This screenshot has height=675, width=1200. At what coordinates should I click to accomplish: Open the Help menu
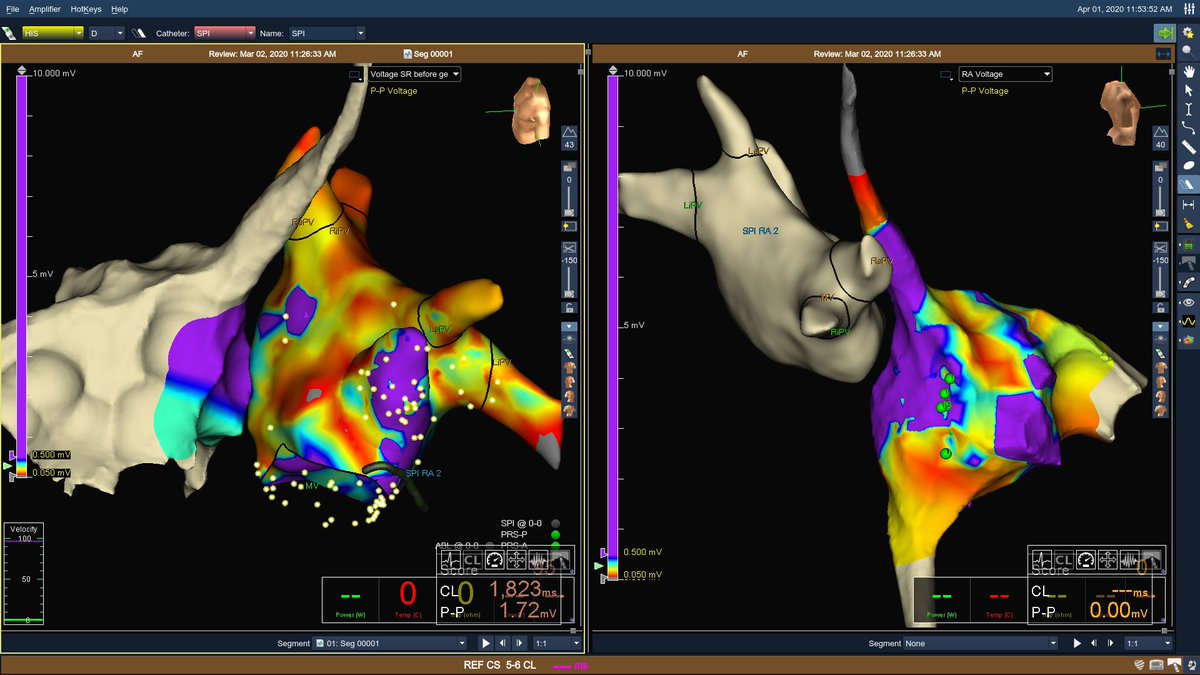tap(119, 8)
